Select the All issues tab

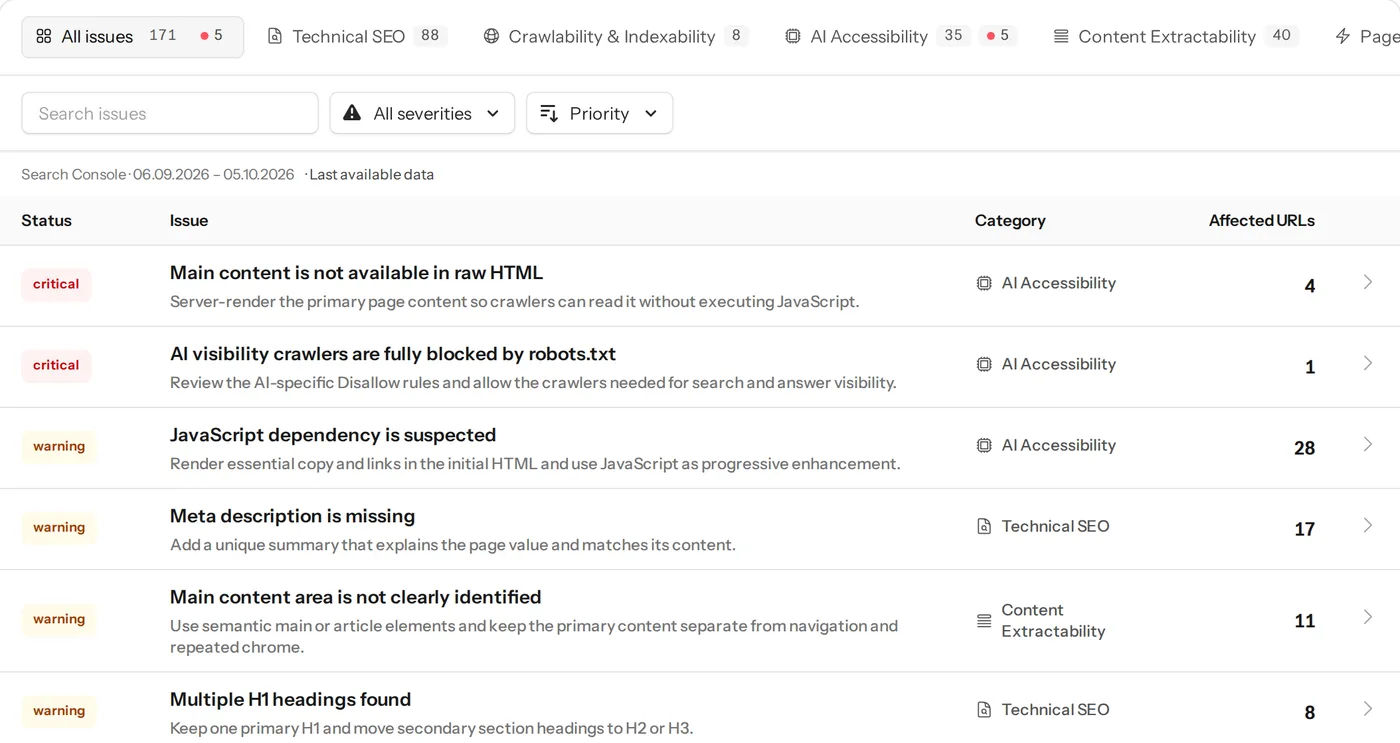[132, 37]
